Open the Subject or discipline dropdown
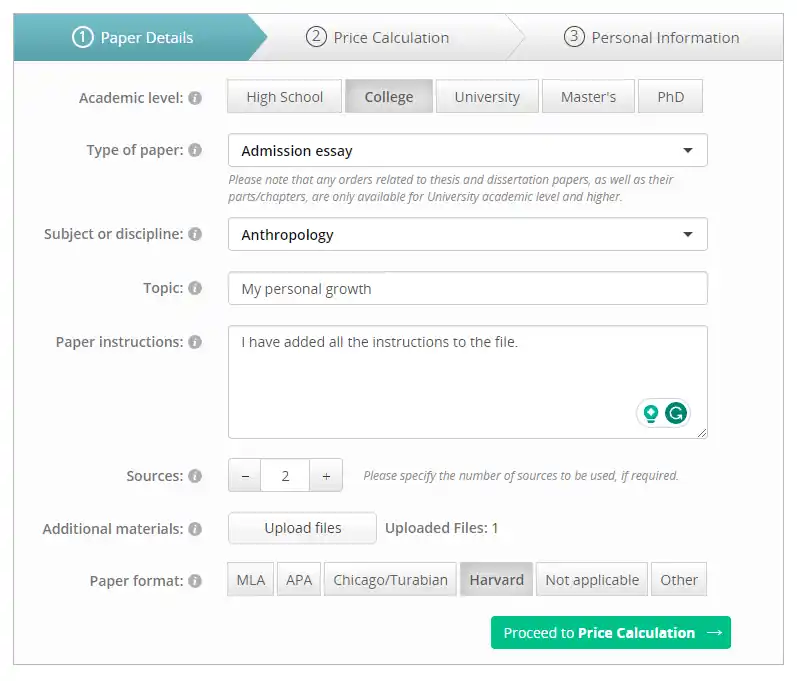Viewport: 797px width, 681px height. coord(468,234)
